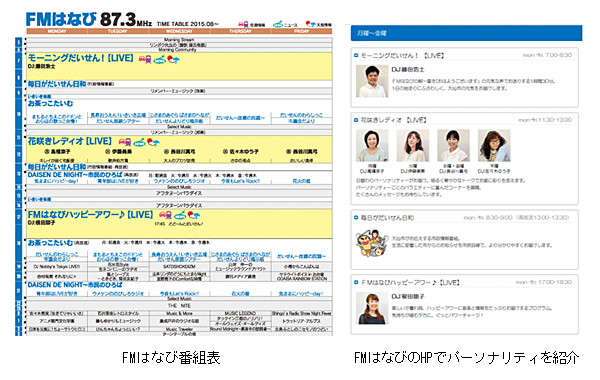Click the Morning Community row in the timetable
This screenshot has width=600, height=380.
coord(179,50)
